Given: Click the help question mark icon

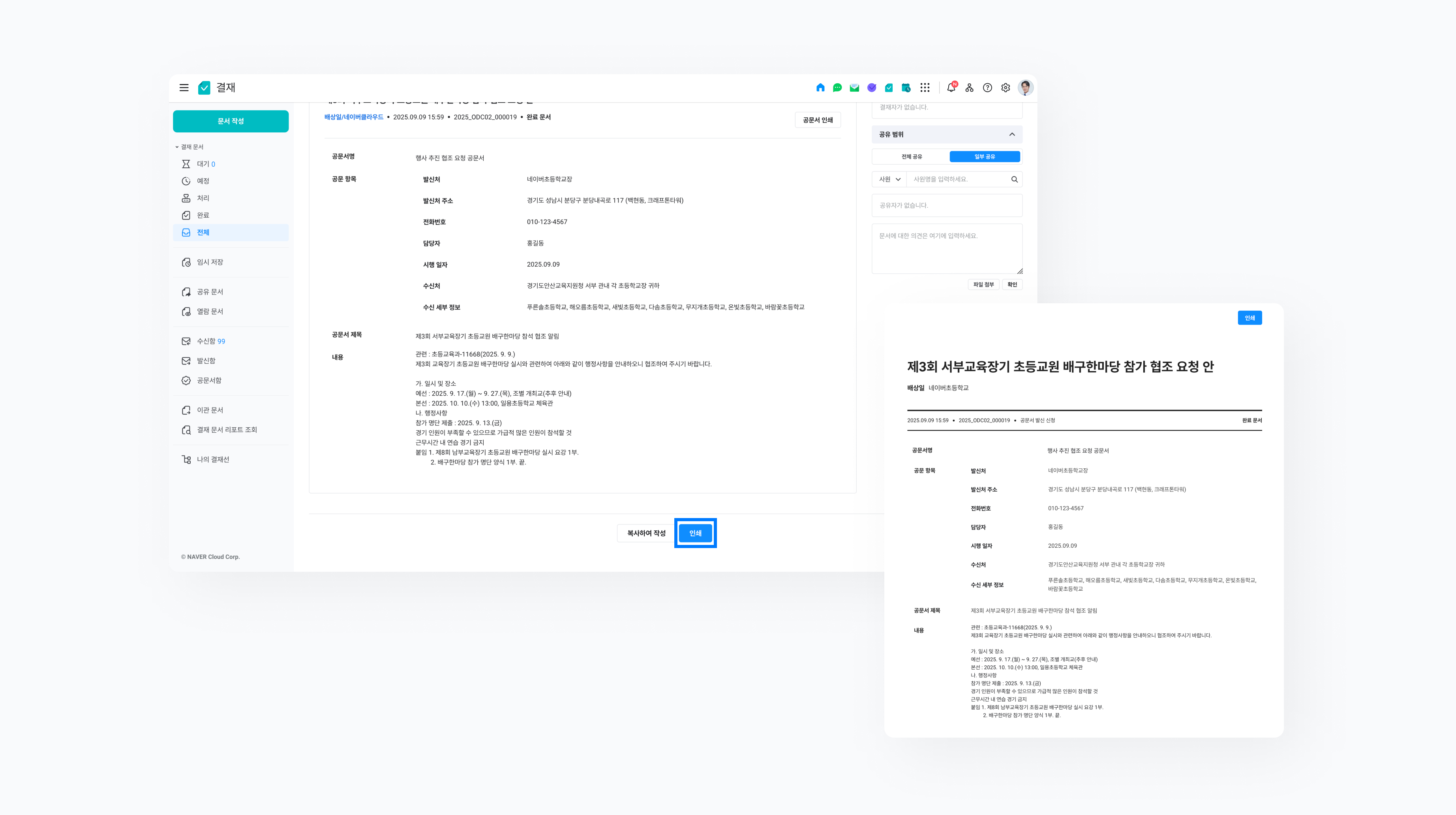Looking at the screenshot, I should [x=987, y=88].
